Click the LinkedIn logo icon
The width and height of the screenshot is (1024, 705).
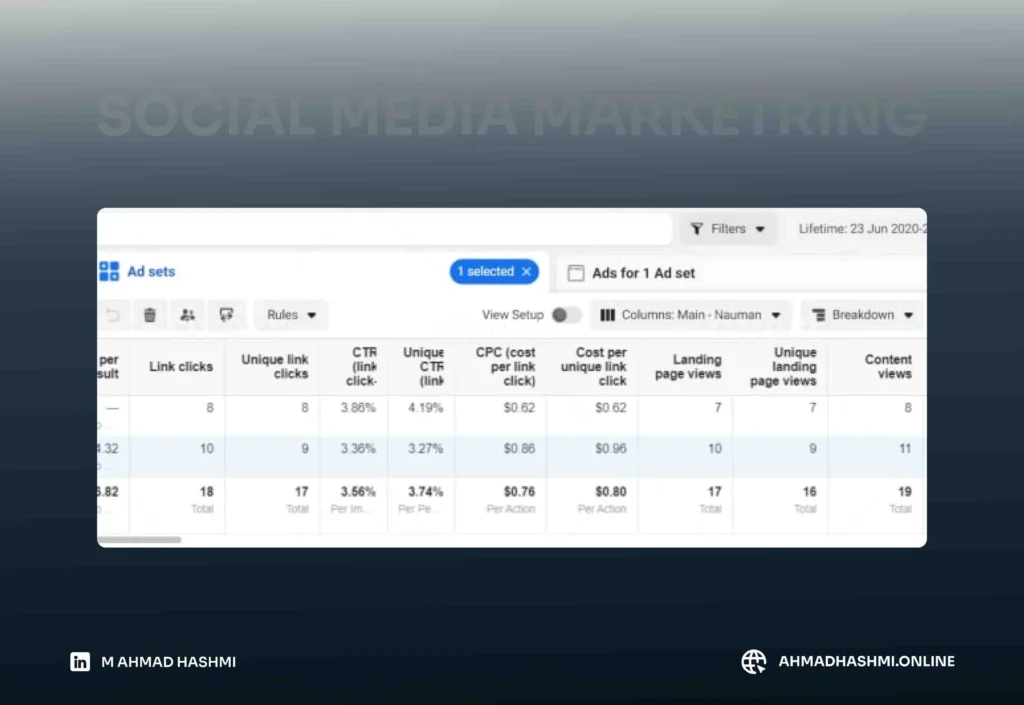click(80, 661)
